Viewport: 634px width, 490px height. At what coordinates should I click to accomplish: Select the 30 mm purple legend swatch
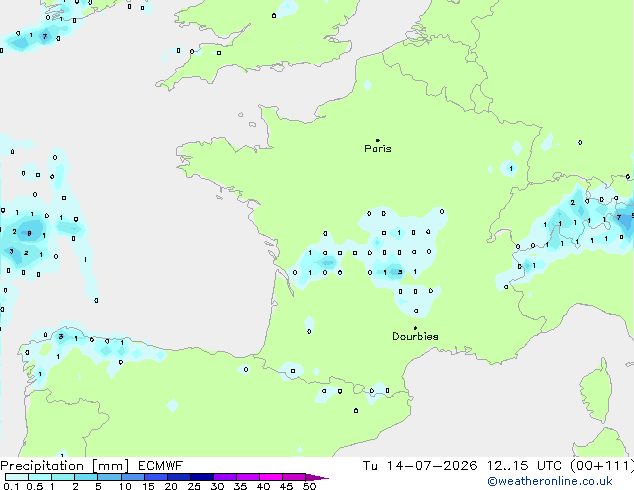224,477
